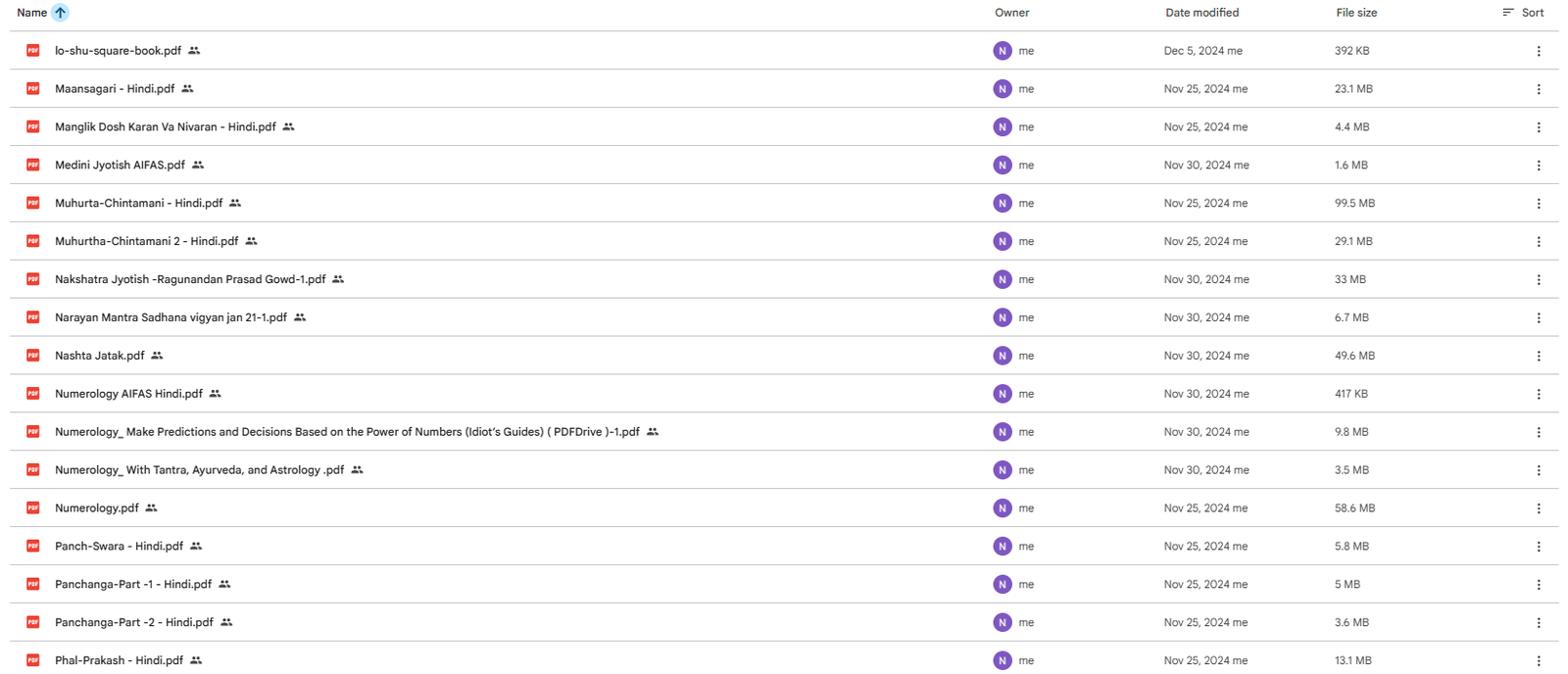Viewport: 1568px width, 674px height.
Task: Click the shared icon next to Medini Jyotish AIFAS.pdf
Action: pyautogui.click(x=198, y=166)
